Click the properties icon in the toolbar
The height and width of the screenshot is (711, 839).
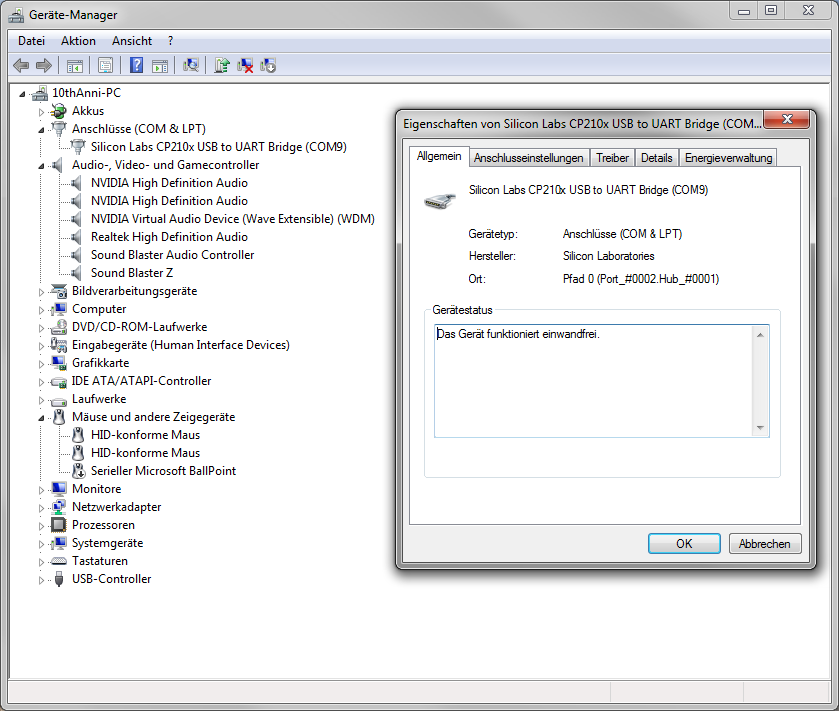(105, 66)
